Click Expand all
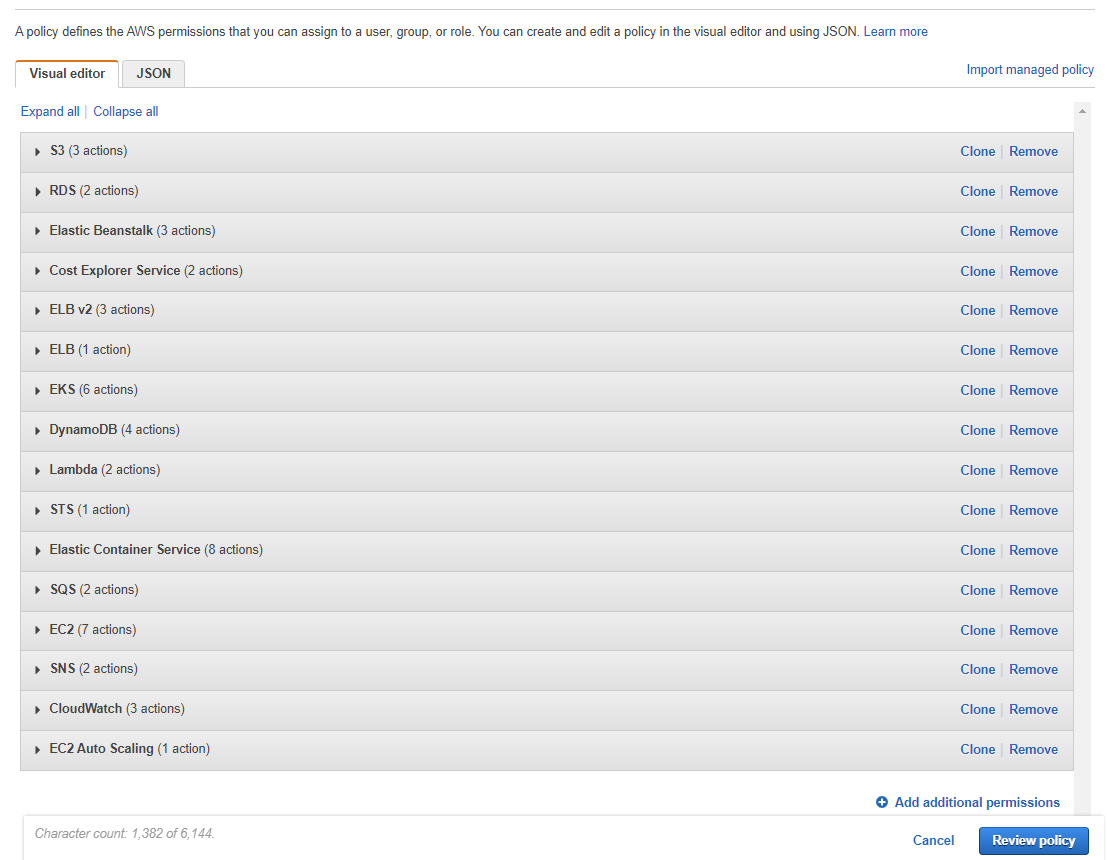 (50, 112)
